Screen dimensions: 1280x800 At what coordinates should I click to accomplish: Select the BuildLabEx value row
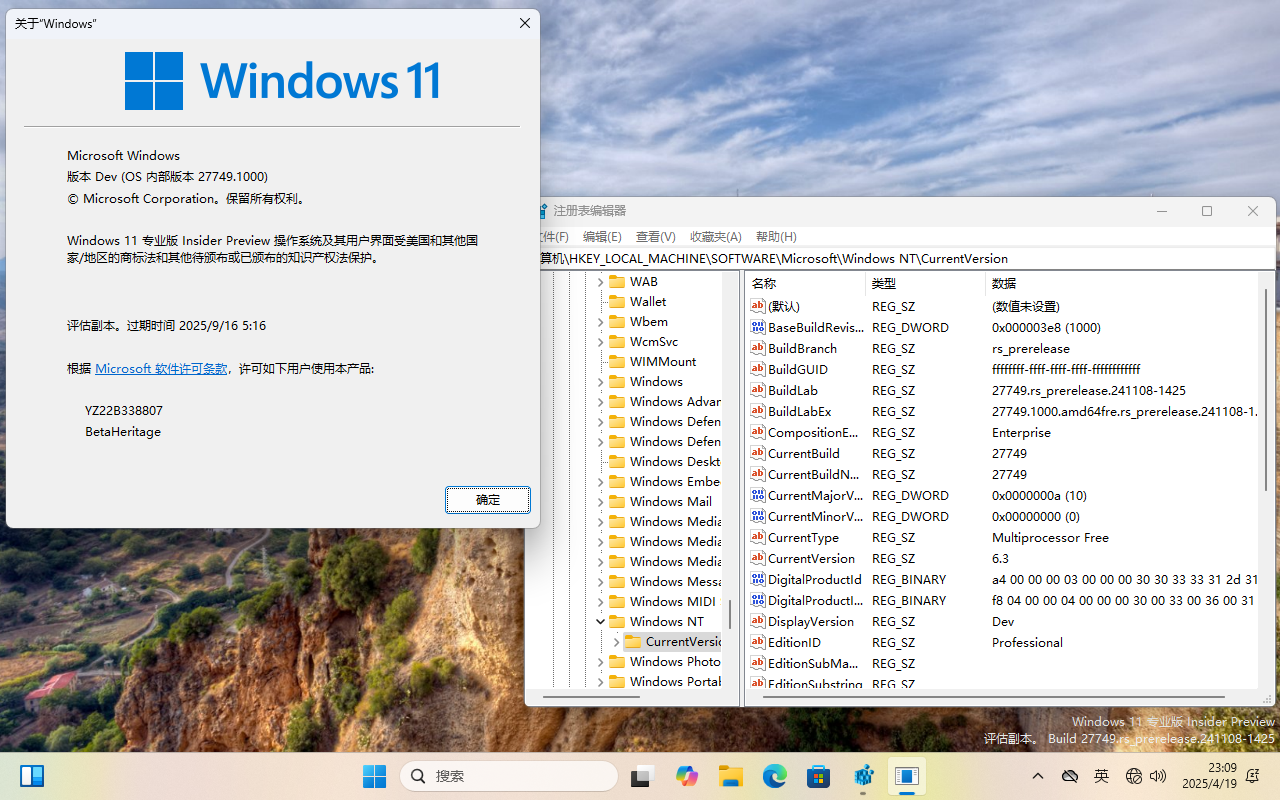point(1004,411)
